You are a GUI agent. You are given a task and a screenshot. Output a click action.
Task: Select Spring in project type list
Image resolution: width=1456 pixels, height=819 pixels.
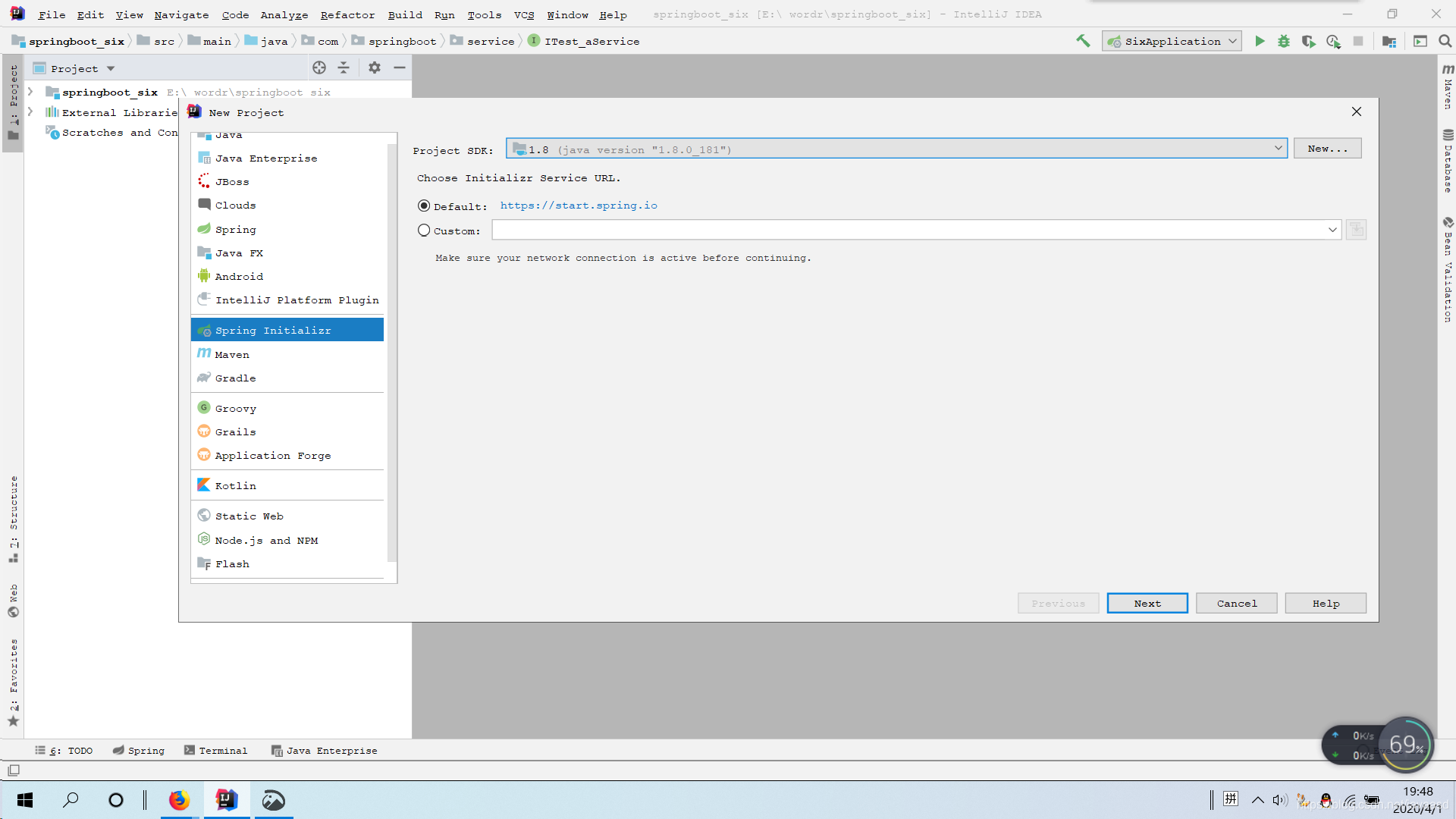(287, 229)
